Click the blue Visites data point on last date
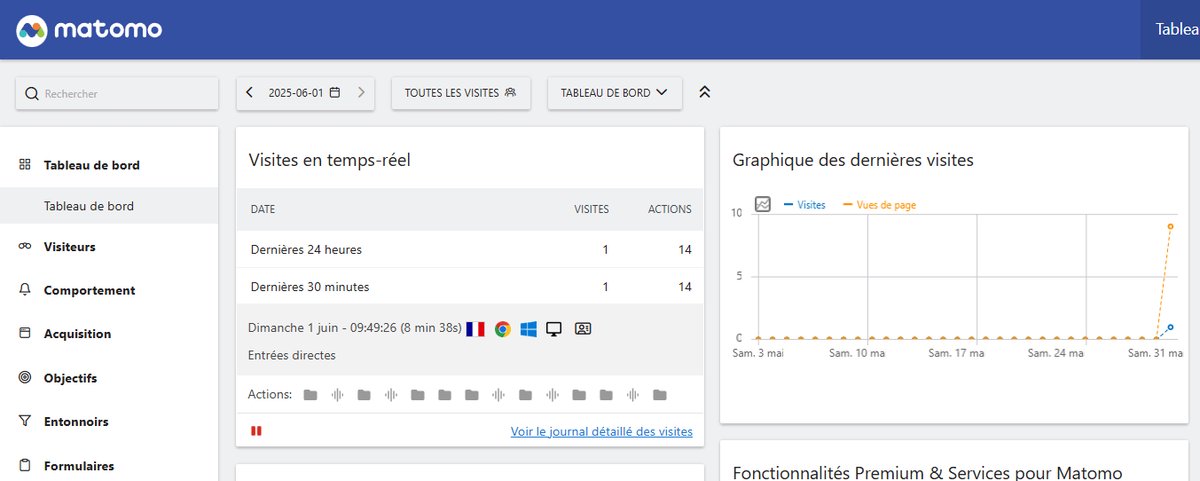This screenshot has height=481, width=1200. [x=1170, y=327]
